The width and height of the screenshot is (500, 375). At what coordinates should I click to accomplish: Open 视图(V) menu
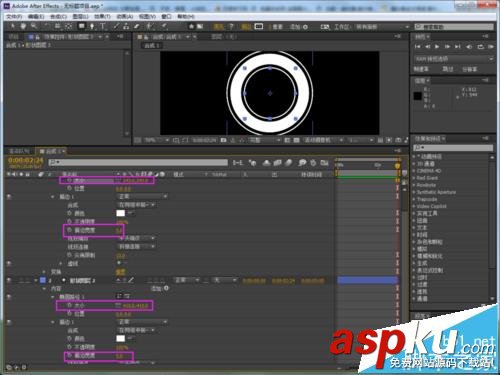click(x=147, y=16)
